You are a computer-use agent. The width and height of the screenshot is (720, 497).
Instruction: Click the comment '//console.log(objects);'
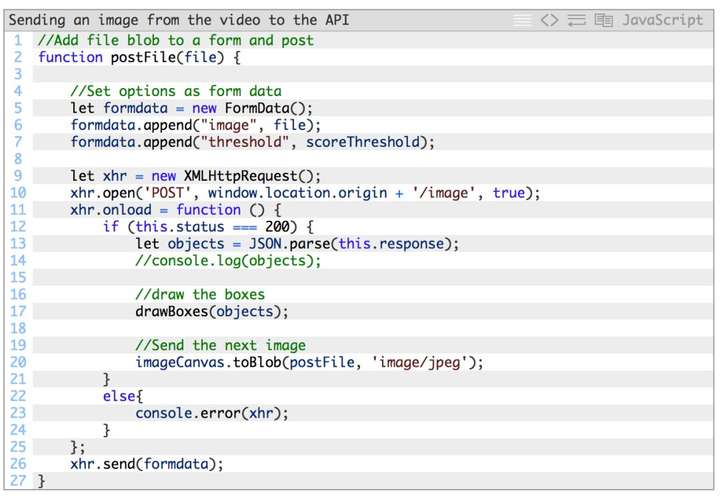(x=228, y=260)
